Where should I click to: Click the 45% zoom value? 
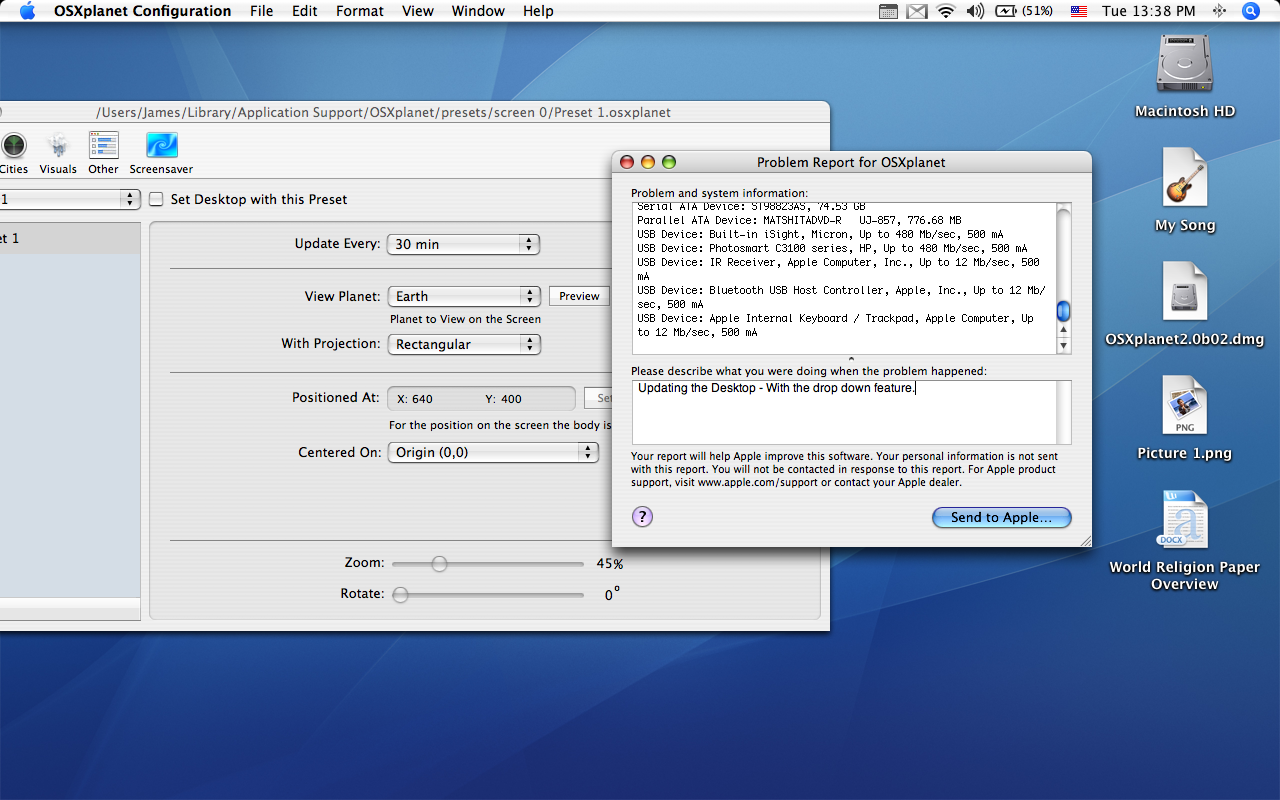point(609,564)
